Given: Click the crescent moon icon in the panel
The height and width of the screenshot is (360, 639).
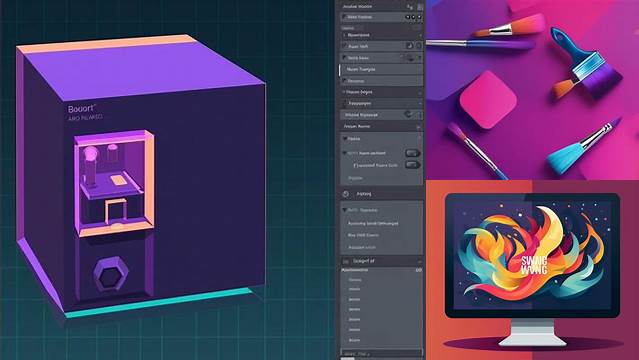Looking at the screenshot, I should click(410, 46).
